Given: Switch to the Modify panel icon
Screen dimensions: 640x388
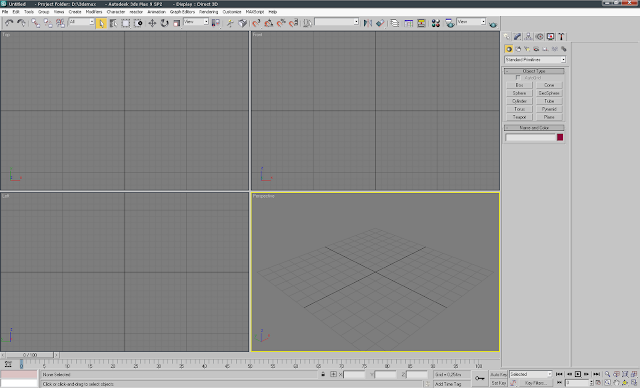Looking at the screenshot, I should (x=517, y=37).
